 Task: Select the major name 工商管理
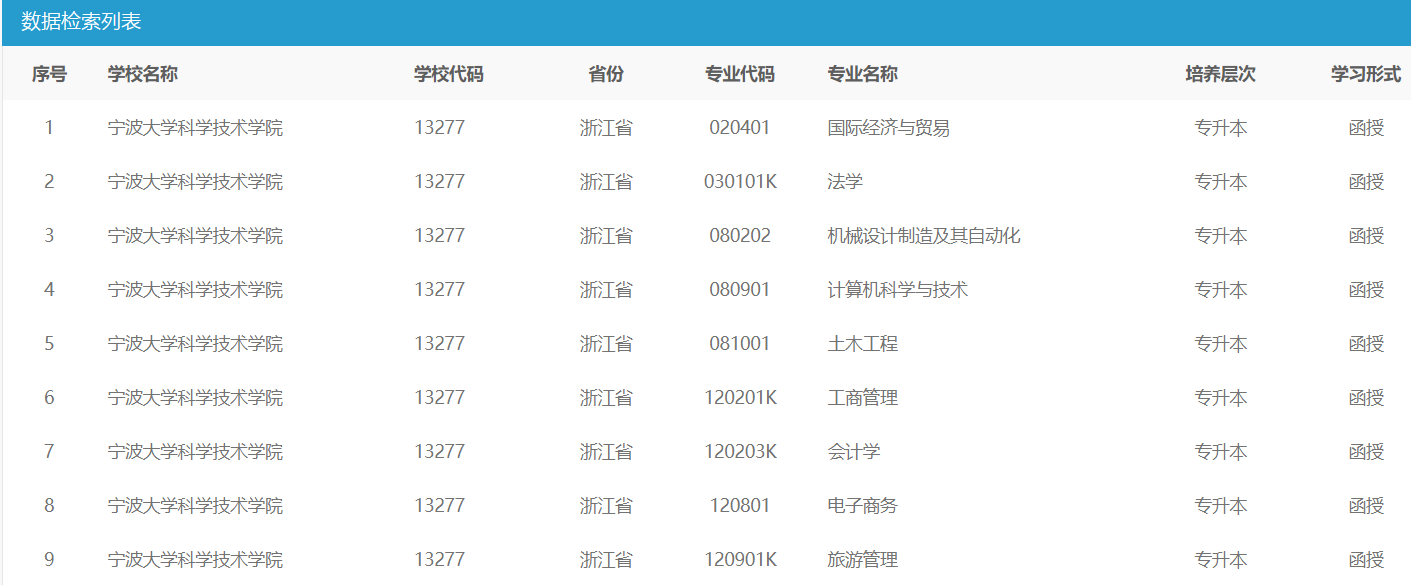click(x=863, y=398)
